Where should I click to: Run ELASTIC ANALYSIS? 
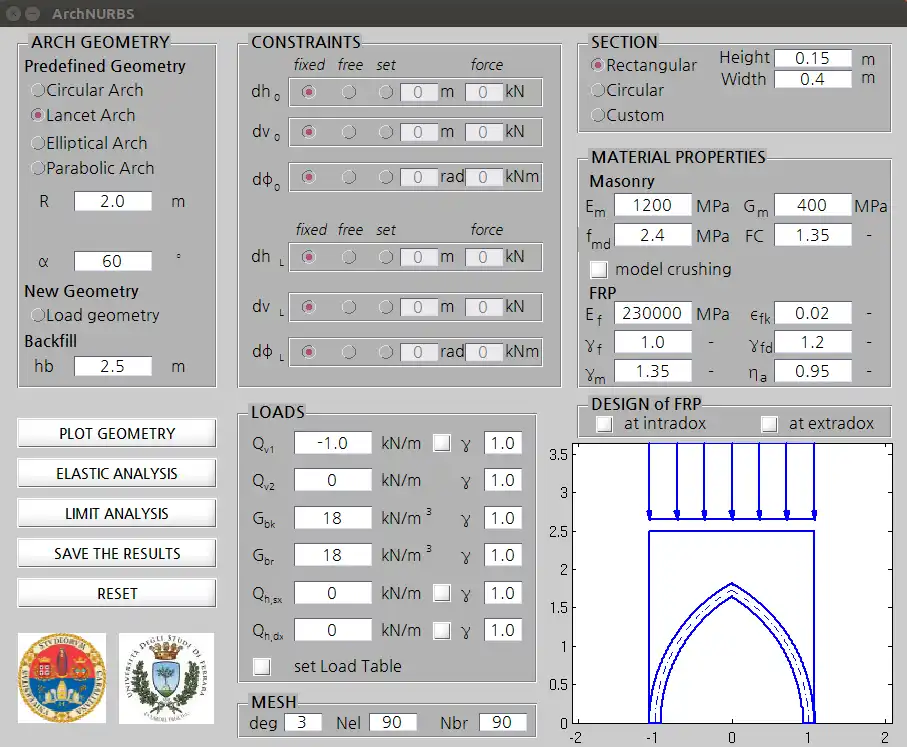click(x=116, y=473)
